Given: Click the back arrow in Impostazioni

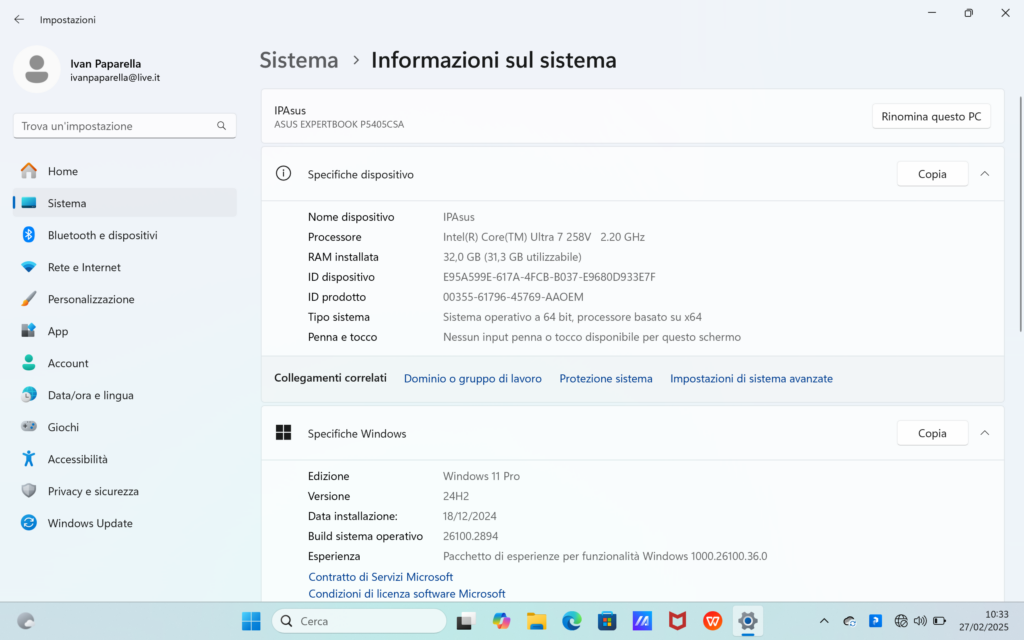Looking at the screenshot, I should [19, 19].
